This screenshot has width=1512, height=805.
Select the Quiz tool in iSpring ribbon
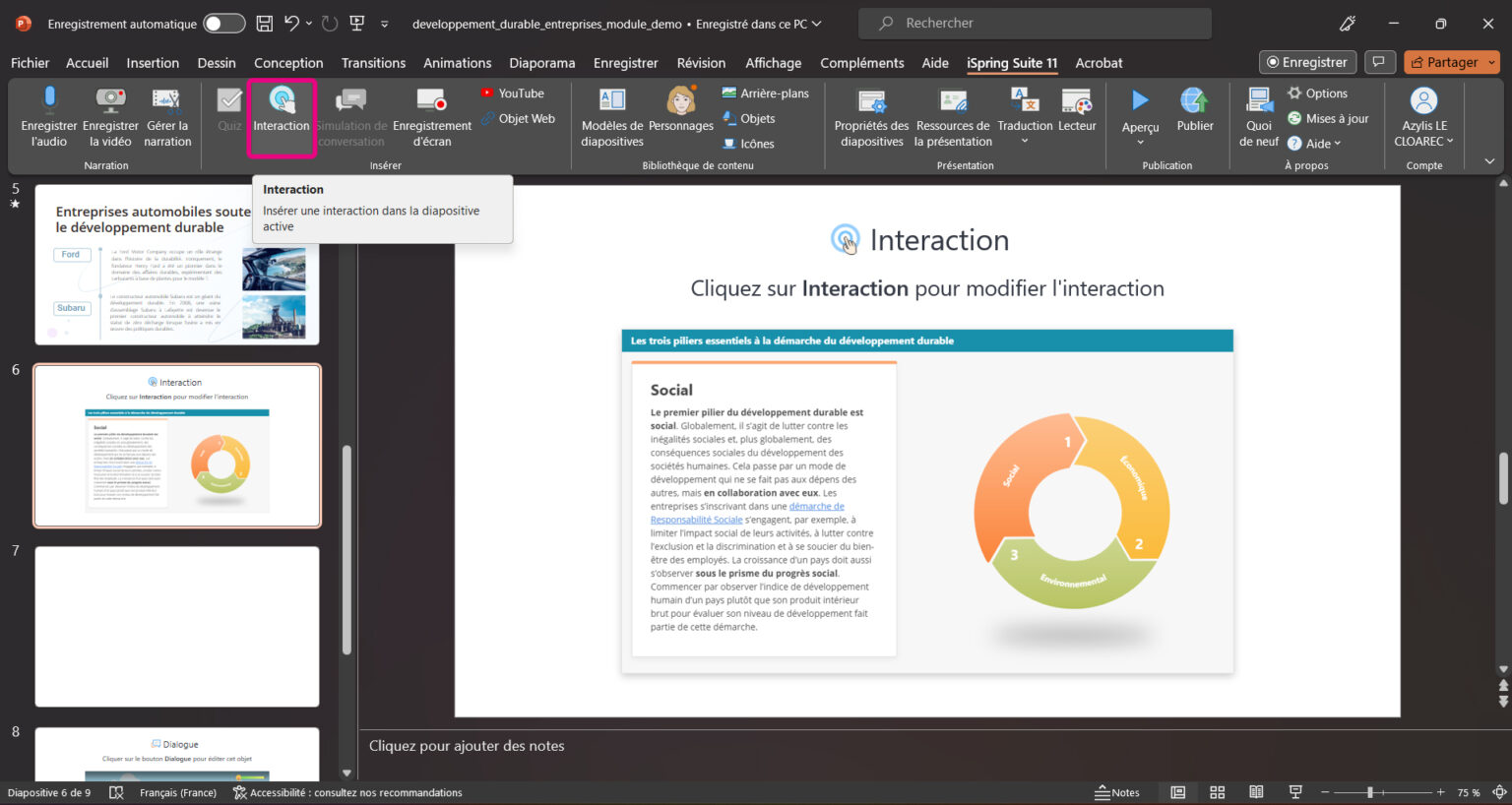tap(228, 115)
